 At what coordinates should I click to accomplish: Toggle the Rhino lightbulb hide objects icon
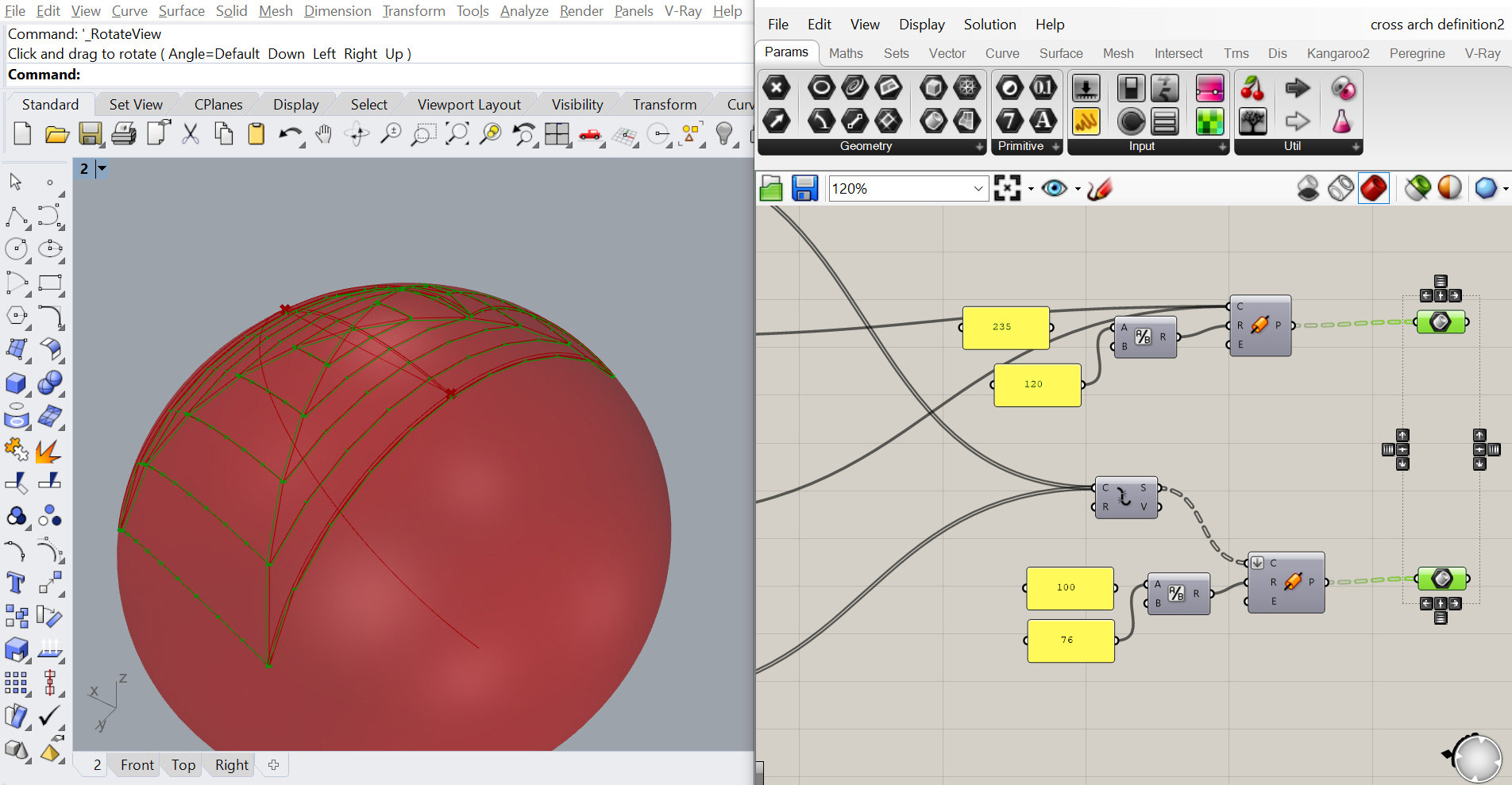click(x=723, y=134)
